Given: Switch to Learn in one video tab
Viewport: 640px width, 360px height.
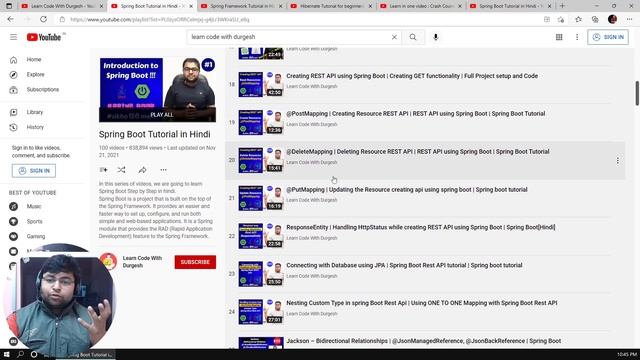Looking at the screenshot, I should [421, 6].
